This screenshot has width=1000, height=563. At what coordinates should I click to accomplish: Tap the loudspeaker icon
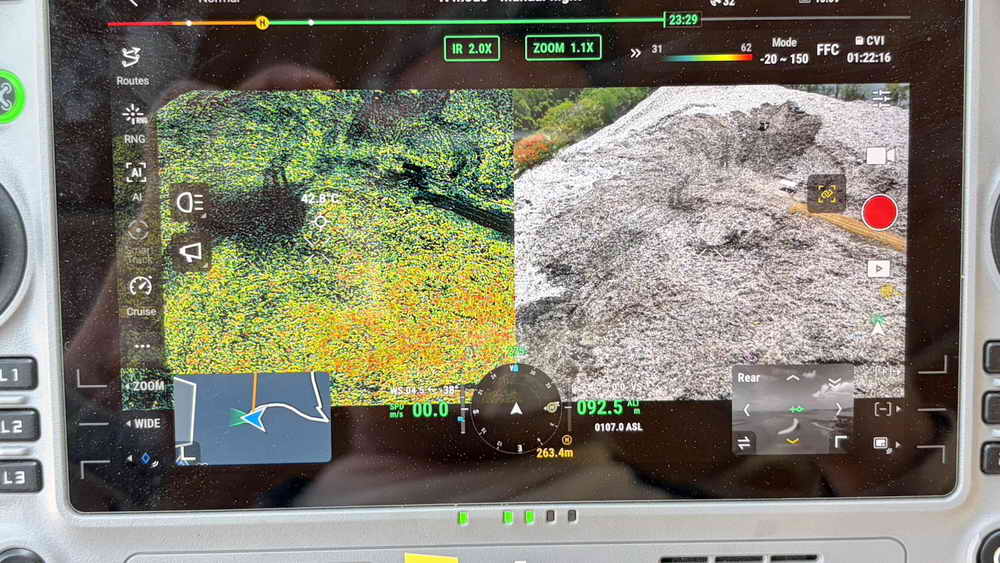tap(190, 253)
